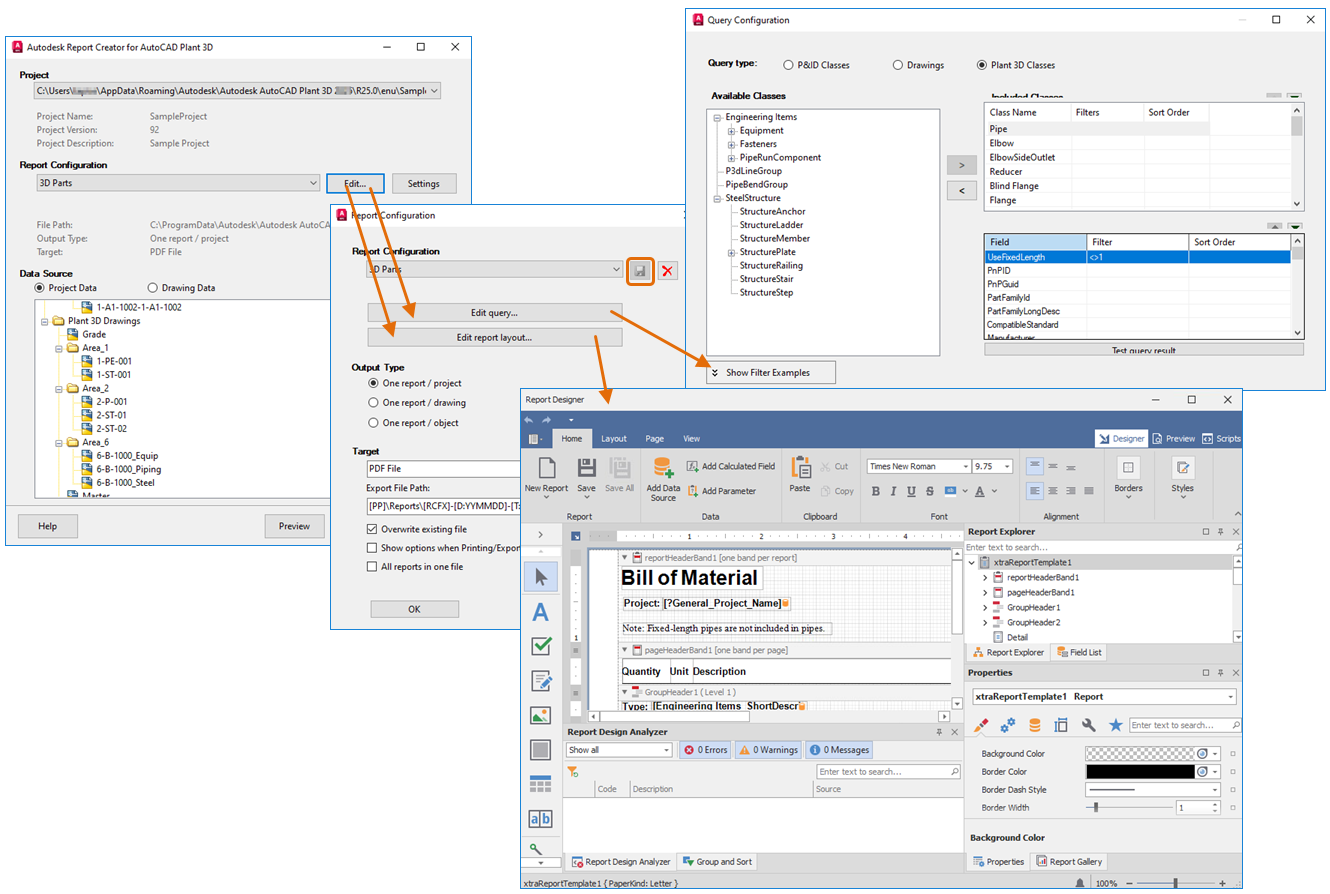Screen dimensions: 1330x894
Task: Click the Edit... button in Report Creator
Action: (x=354, y=183)
